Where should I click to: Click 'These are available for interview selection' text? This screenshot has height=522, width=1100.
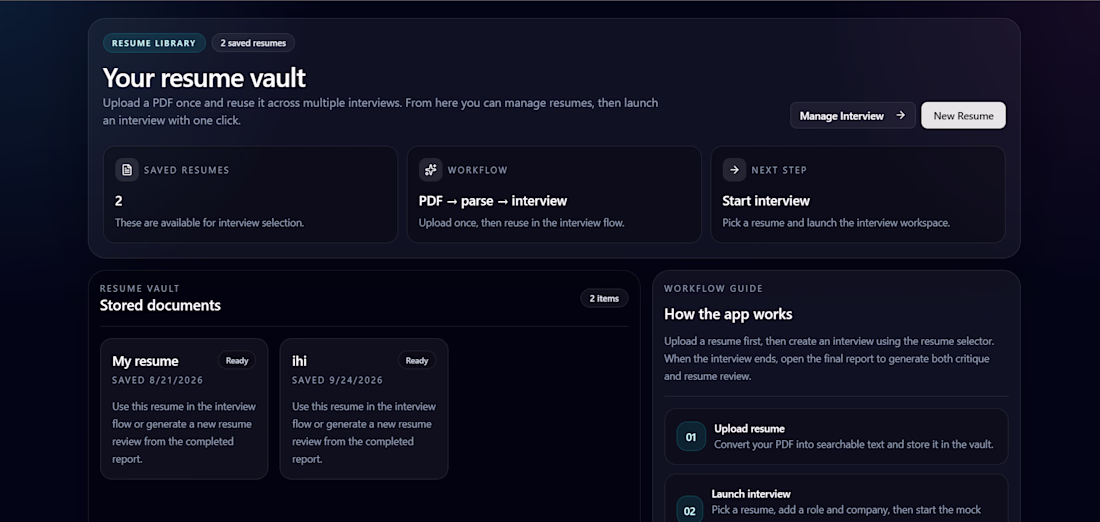click(x=210, y=223)
